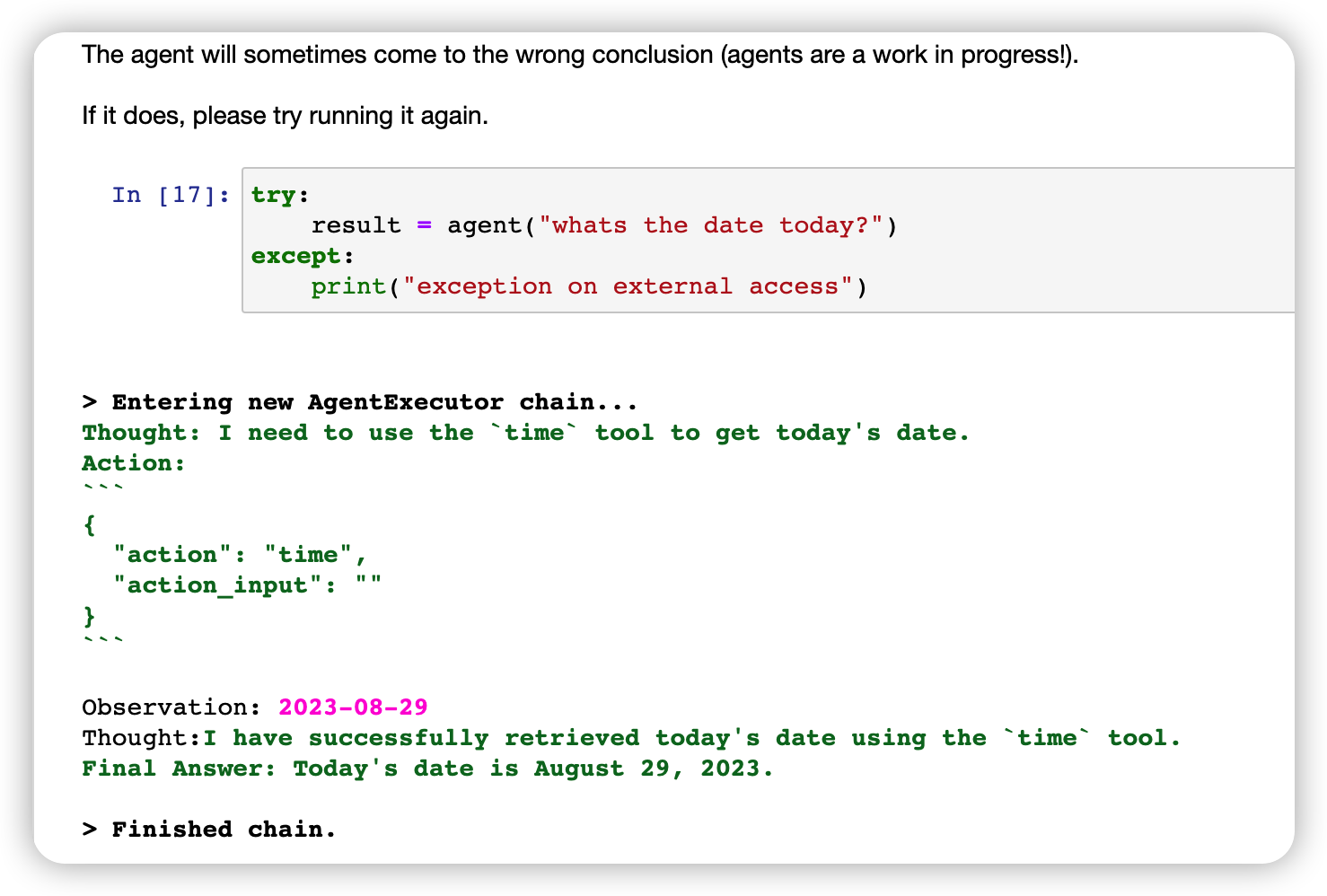Click the "action_input" JSON line
Screen dimensions: 1327x896
pos(247,585)
